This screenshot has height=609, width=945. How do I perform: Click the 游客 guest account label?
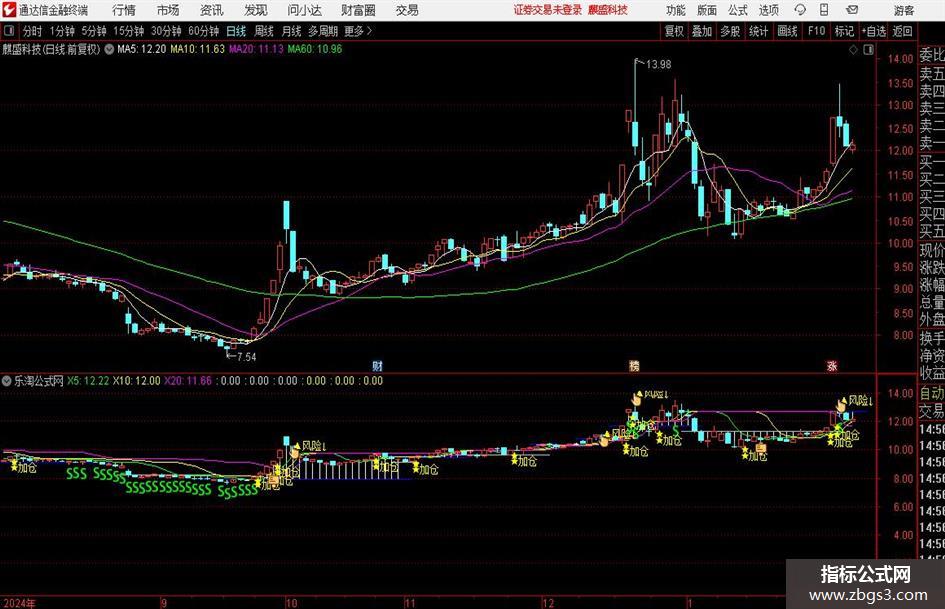pos(904,10)
